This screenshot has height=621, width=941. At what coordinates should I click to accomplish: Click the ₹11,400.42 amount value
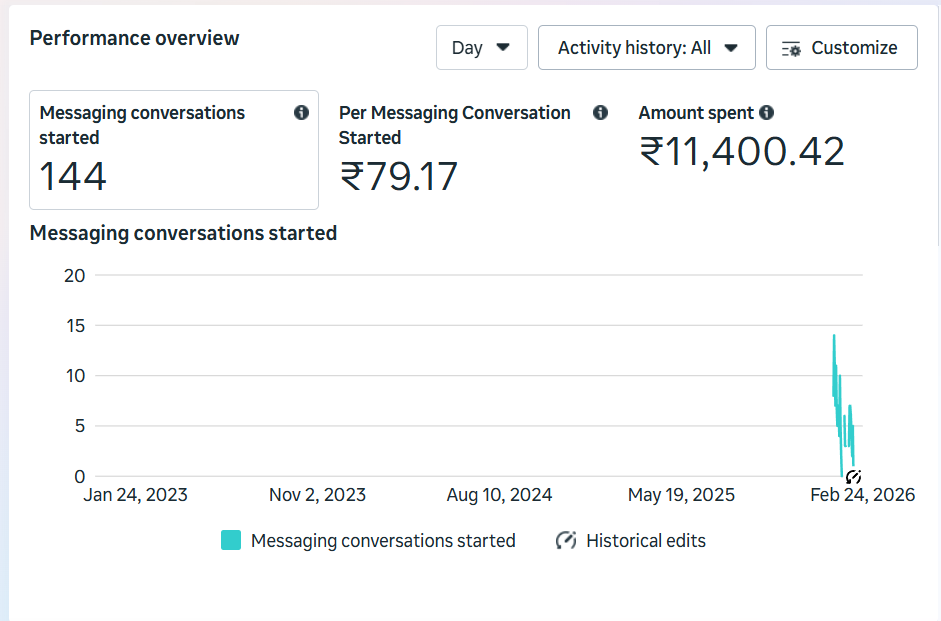(742, 152)
